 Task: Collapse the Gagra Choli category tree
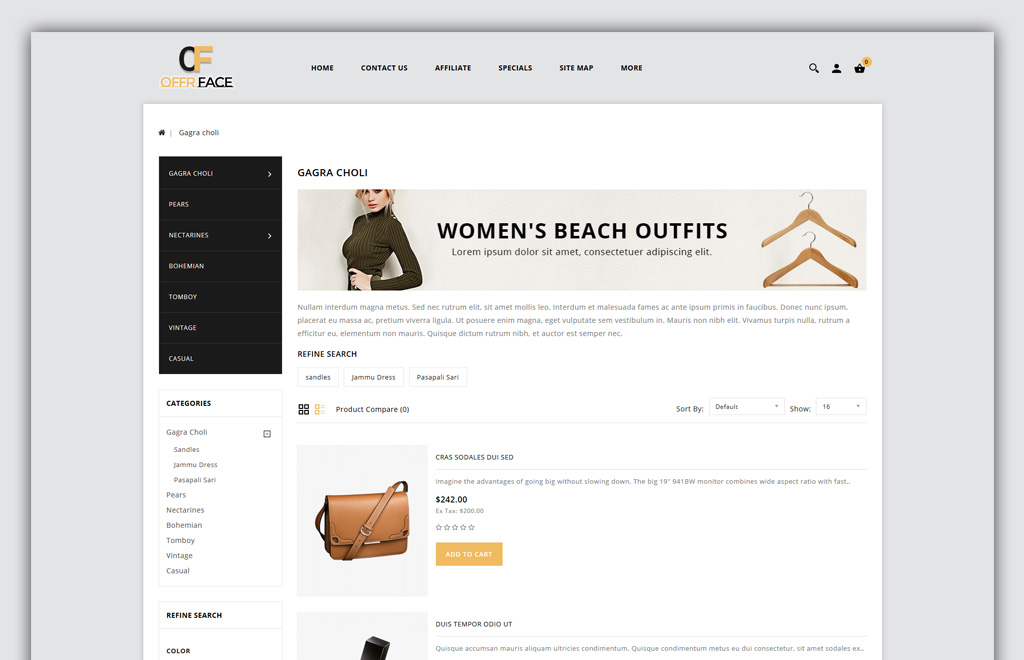point(267,433)
